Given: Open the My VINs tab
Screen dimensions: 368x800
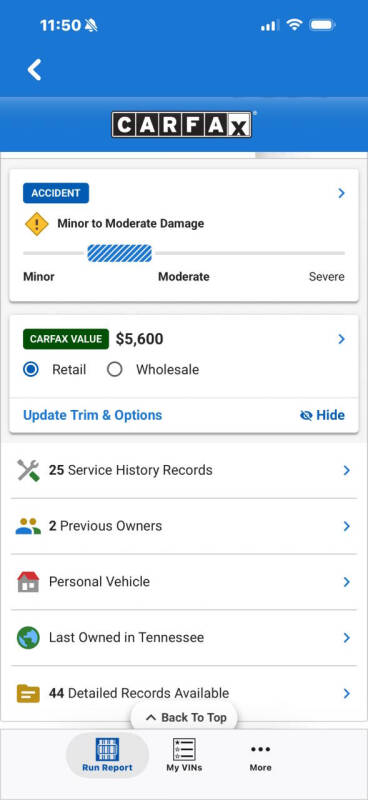Looking at the screenshot, I should tap(184, 755).
